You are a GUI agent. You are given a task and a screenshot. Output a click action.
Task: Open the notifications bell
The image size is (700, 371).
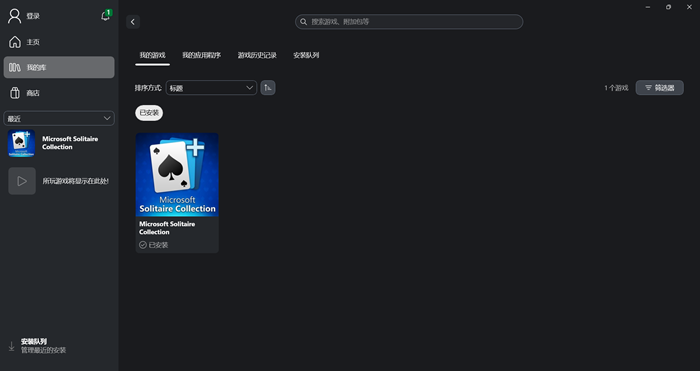tap(105, 16)
